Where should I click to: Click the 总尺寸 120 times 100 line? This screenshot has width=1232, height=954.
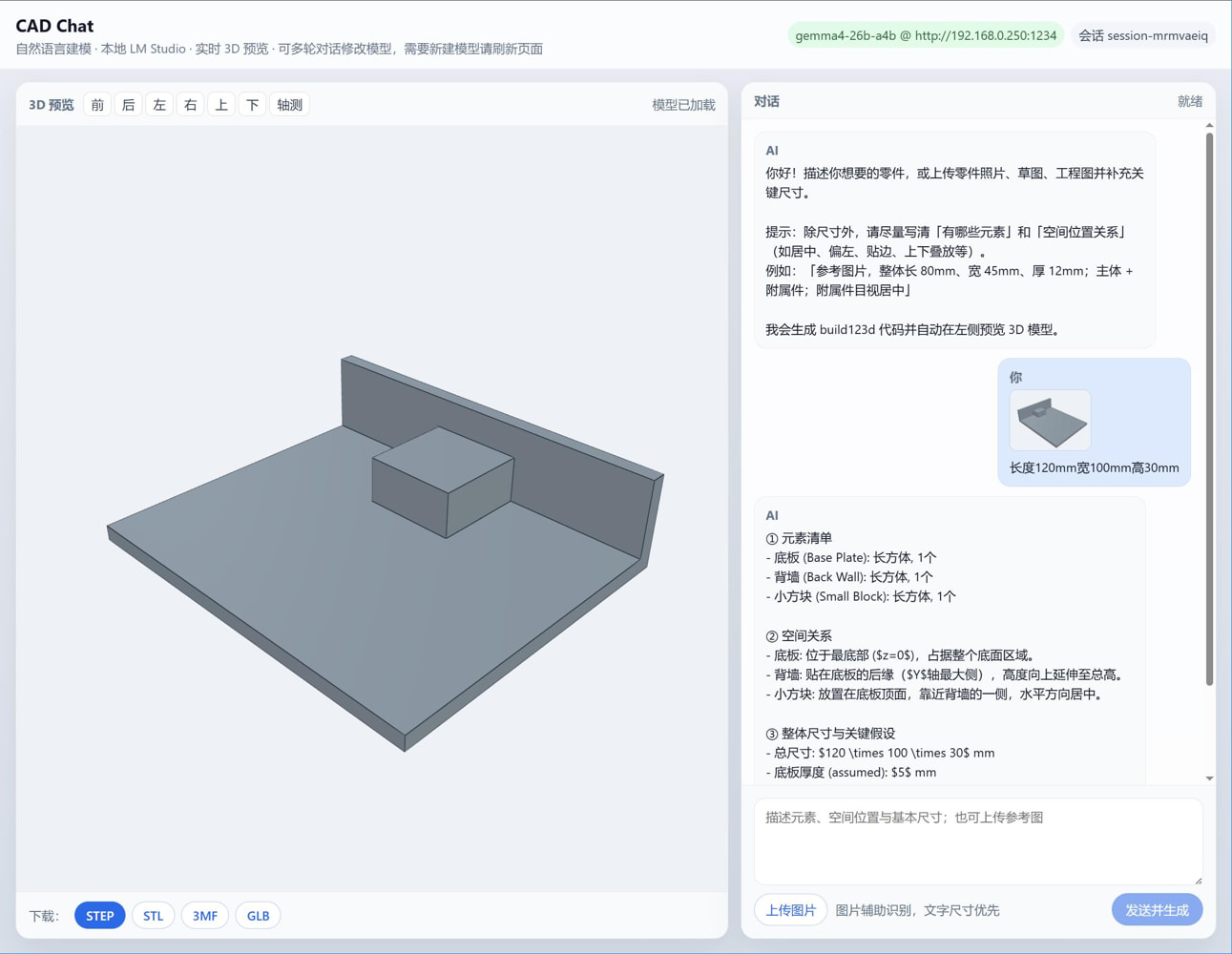coord(880,753)
